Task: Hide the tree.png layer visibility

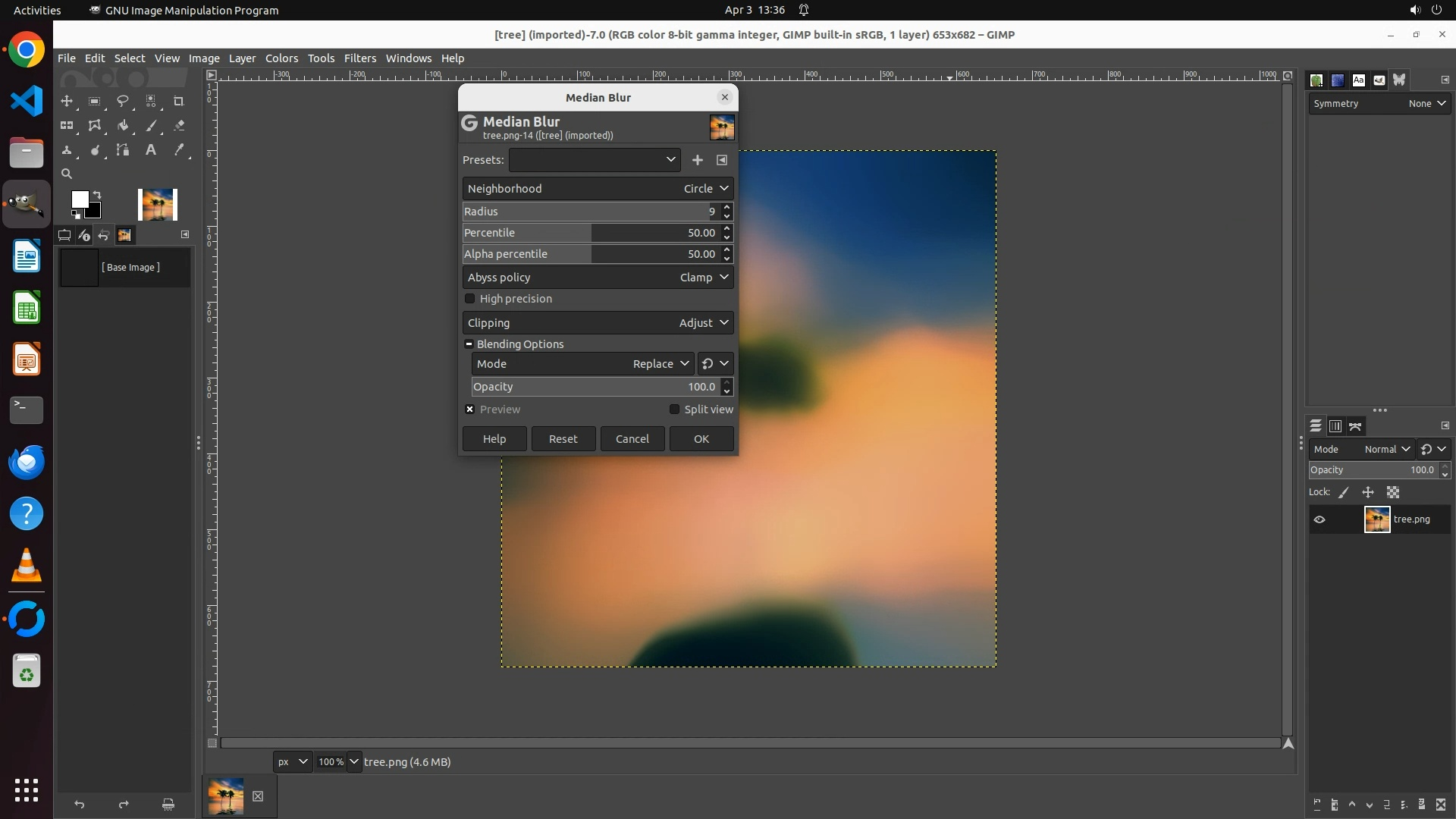Action: (1319, 519)
